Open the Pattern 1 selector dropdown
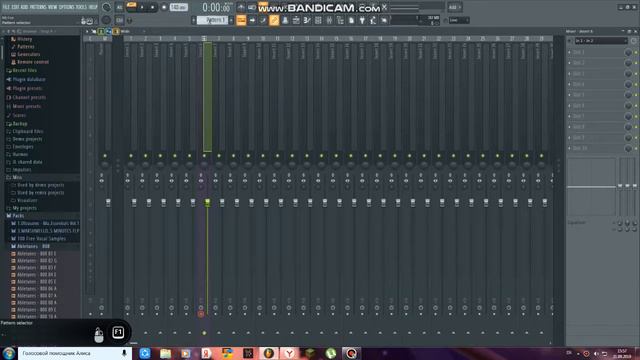 click(212, 20)
